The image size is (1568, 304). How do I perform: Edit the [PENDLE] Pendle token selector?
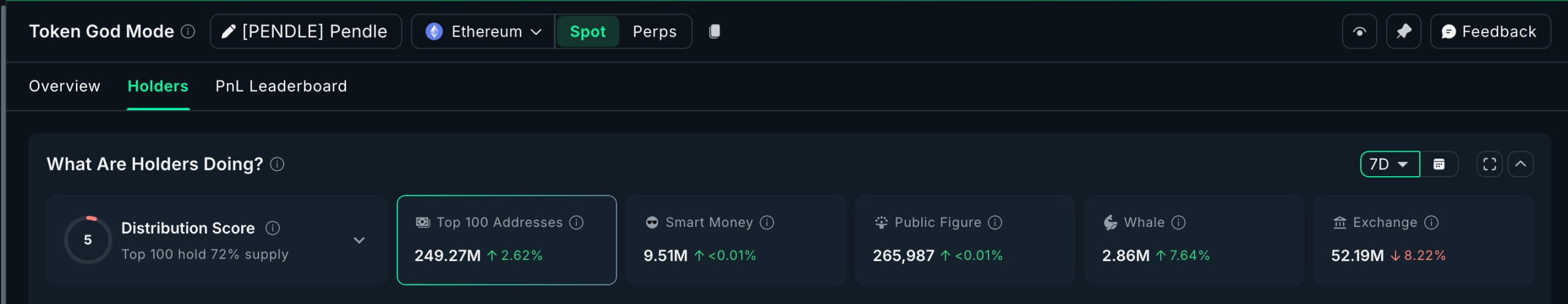(306, 31)
